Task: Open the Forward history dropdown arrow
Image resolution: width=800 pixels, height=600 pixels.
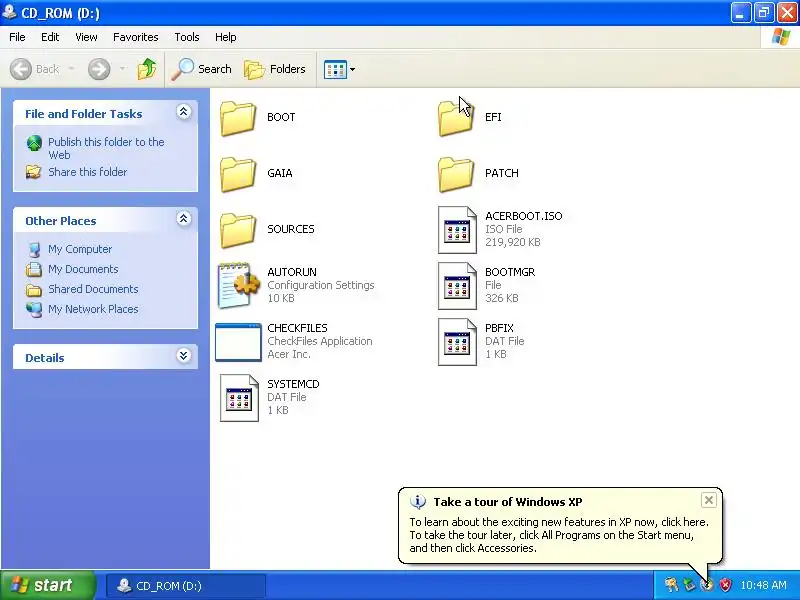Action: [122, 69]
